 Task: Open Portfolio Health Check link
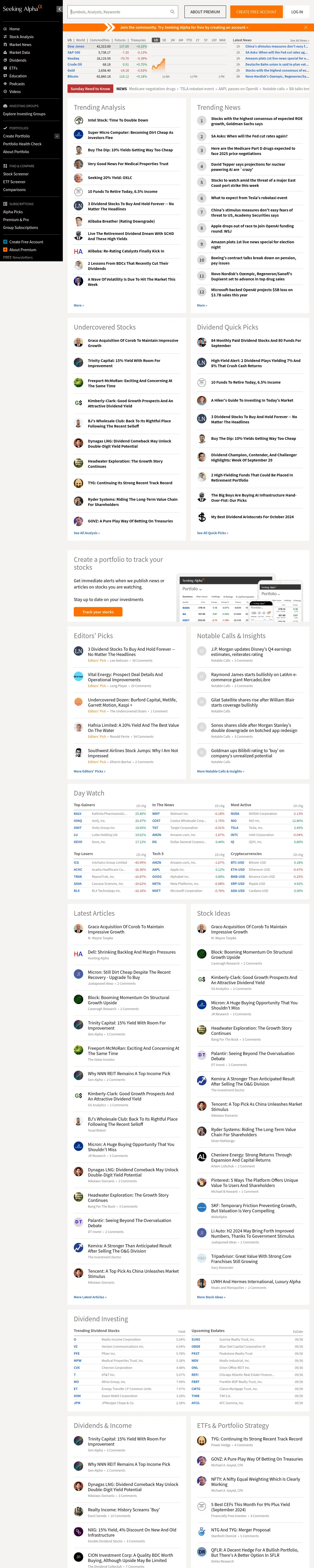(23, 144)
